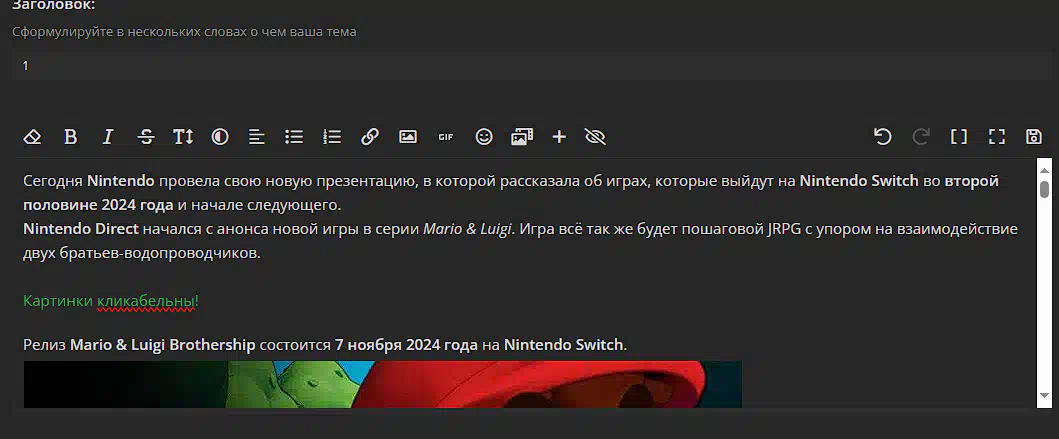The width and height of the screenshot is (1059, 439).
Task: Click the editor scrollbar down arrow
Action: [x=1044, y=396]
